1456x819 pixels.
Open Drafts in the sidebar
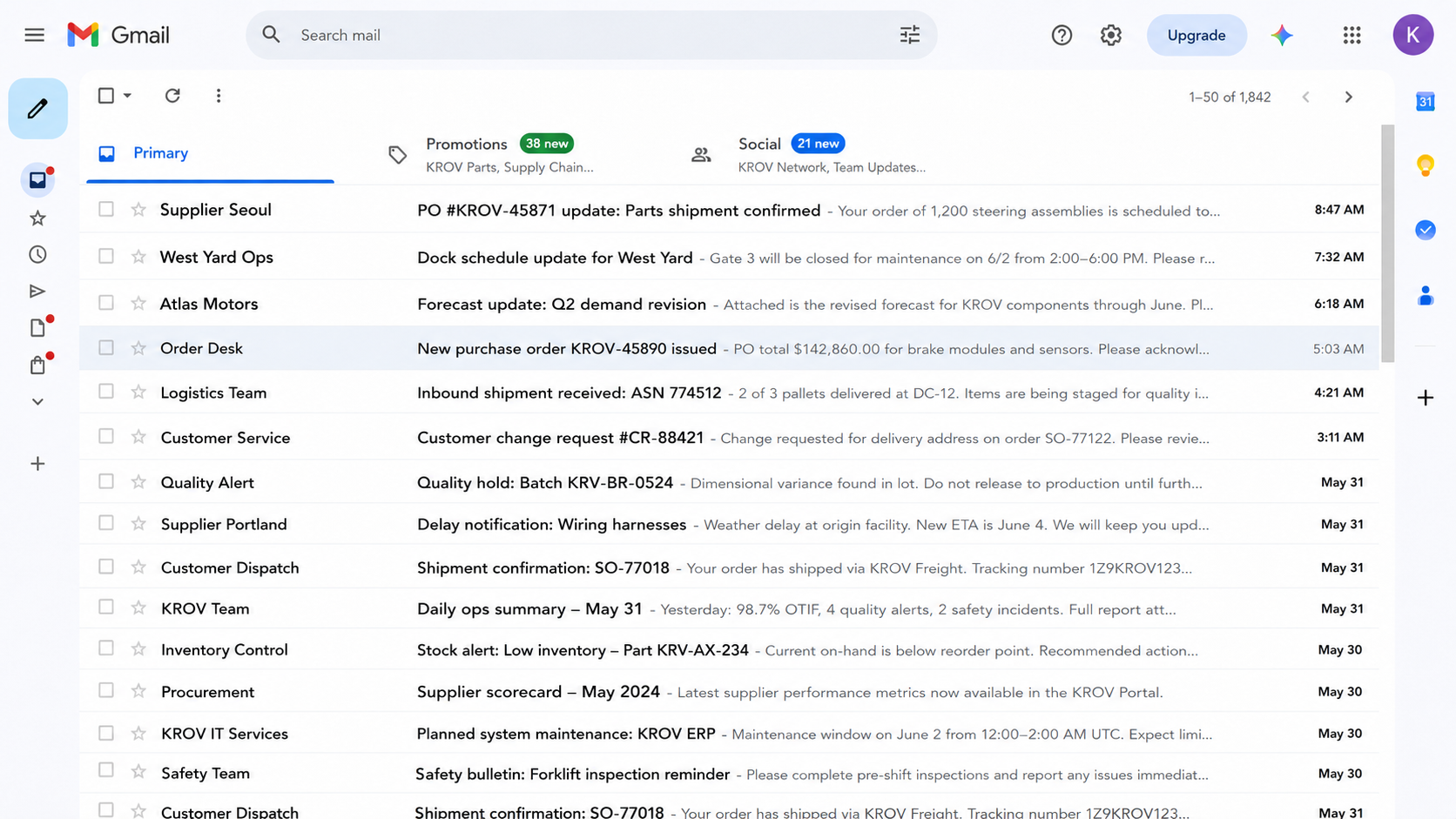37,328
